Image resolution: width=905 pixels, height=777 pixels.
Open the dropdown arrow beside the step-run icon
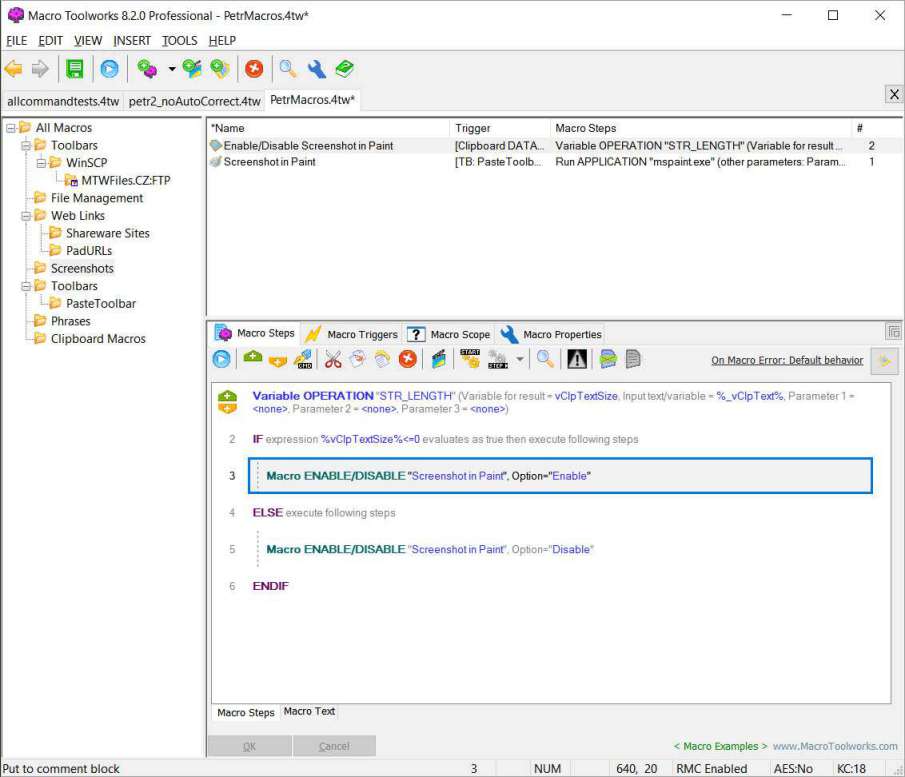(x=519, y=359)
